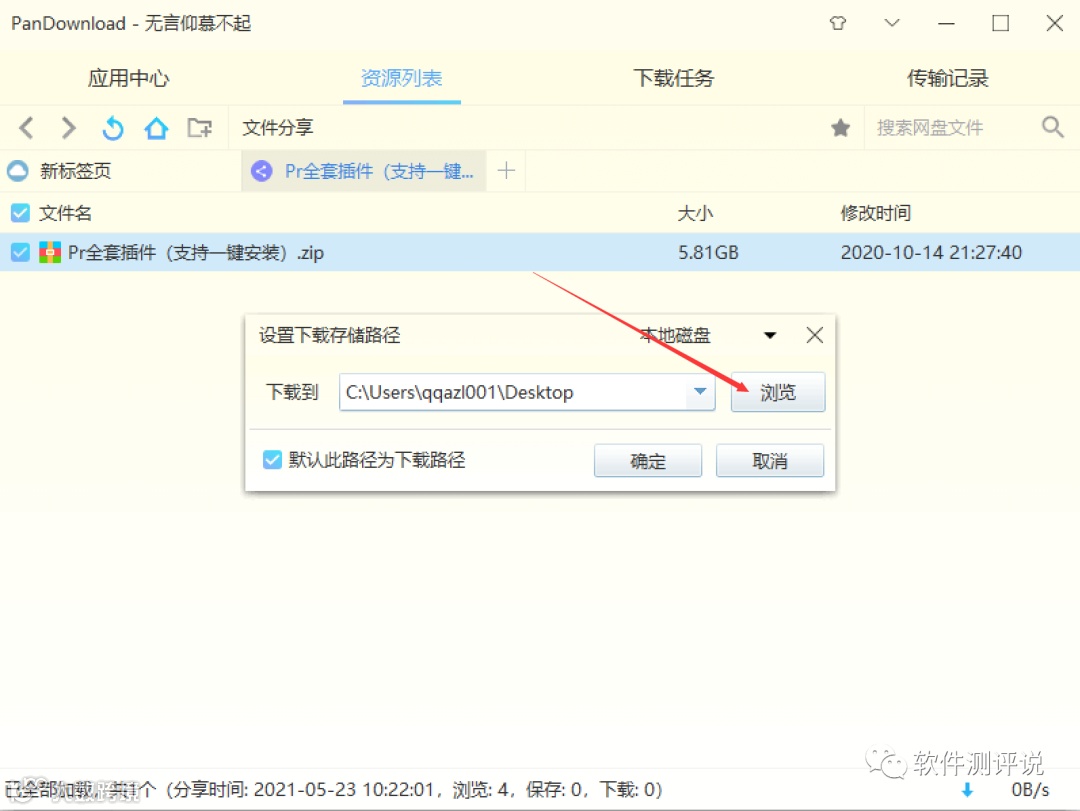
Task: Click the 文件分享 path breadcrumb
Action: [x=278, y=127]
